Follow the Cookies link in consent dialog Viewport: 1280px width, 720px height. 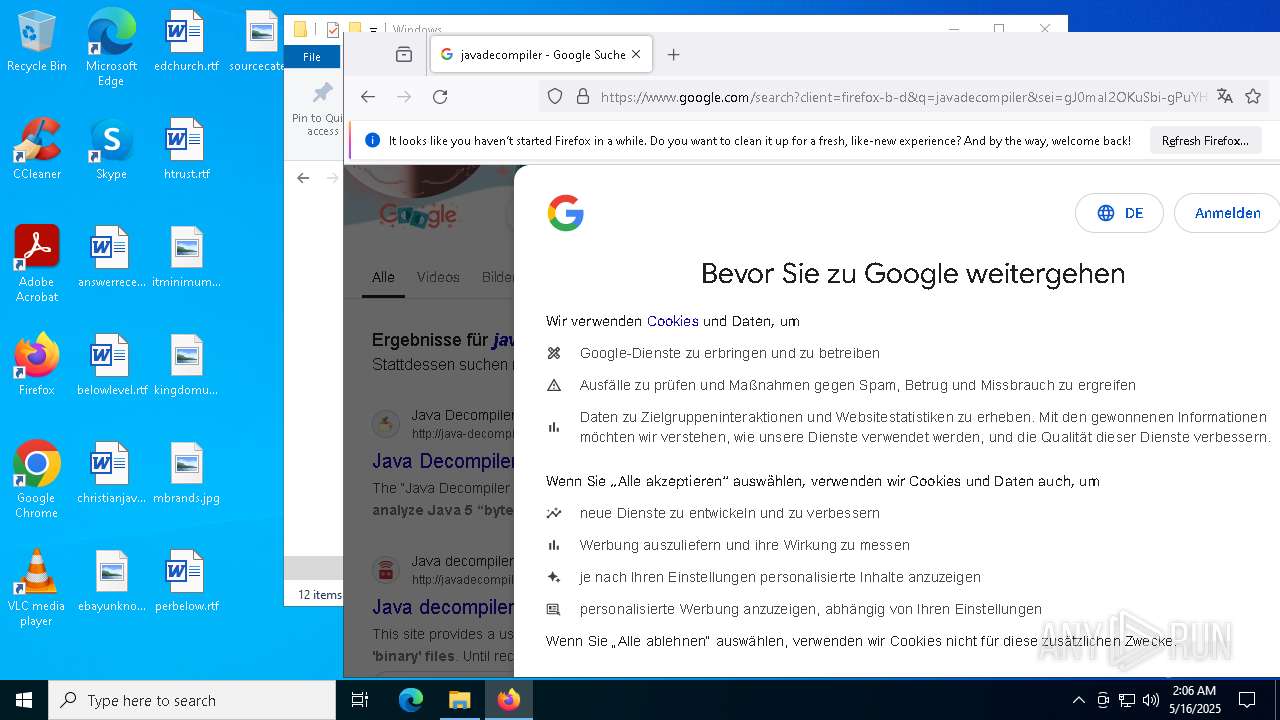pyautogui.click(x=672, y=321)
